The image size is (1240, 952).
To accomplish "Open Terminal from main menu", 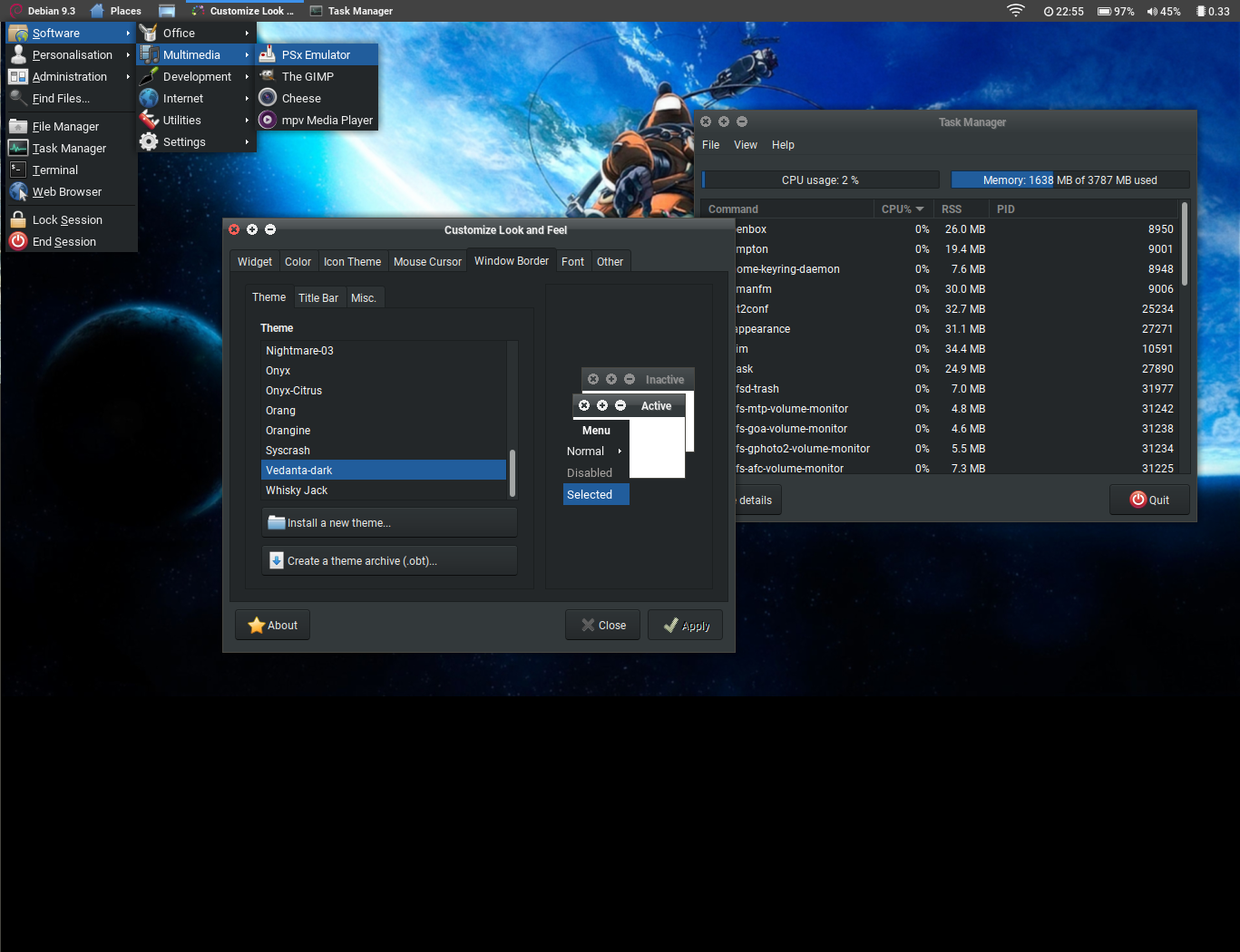I will pyautogui.click(x=71, y=170).
